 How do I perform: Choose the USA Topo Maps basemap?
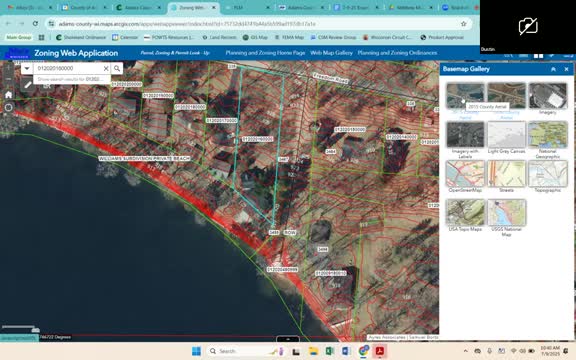(465, 213)
